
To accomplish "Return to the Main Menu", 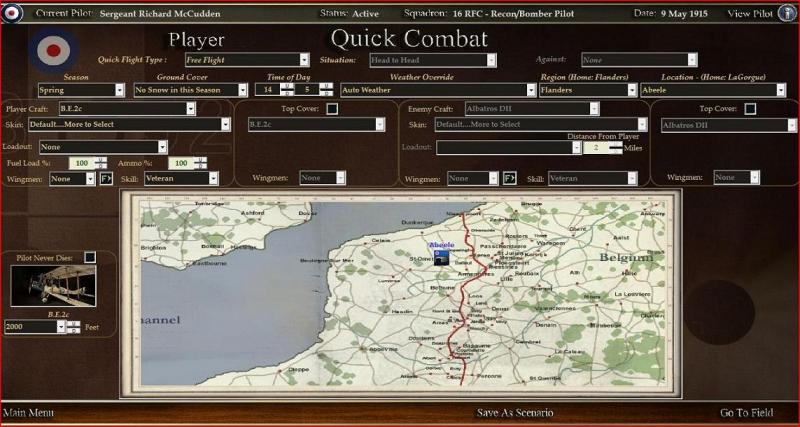I will [x=28, y=413].
